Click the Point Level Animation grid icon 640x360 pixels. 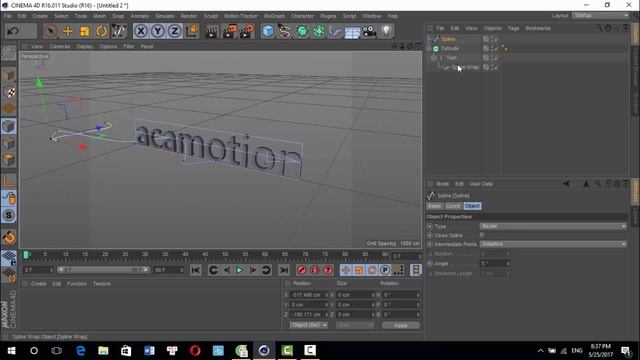point(398,270)
